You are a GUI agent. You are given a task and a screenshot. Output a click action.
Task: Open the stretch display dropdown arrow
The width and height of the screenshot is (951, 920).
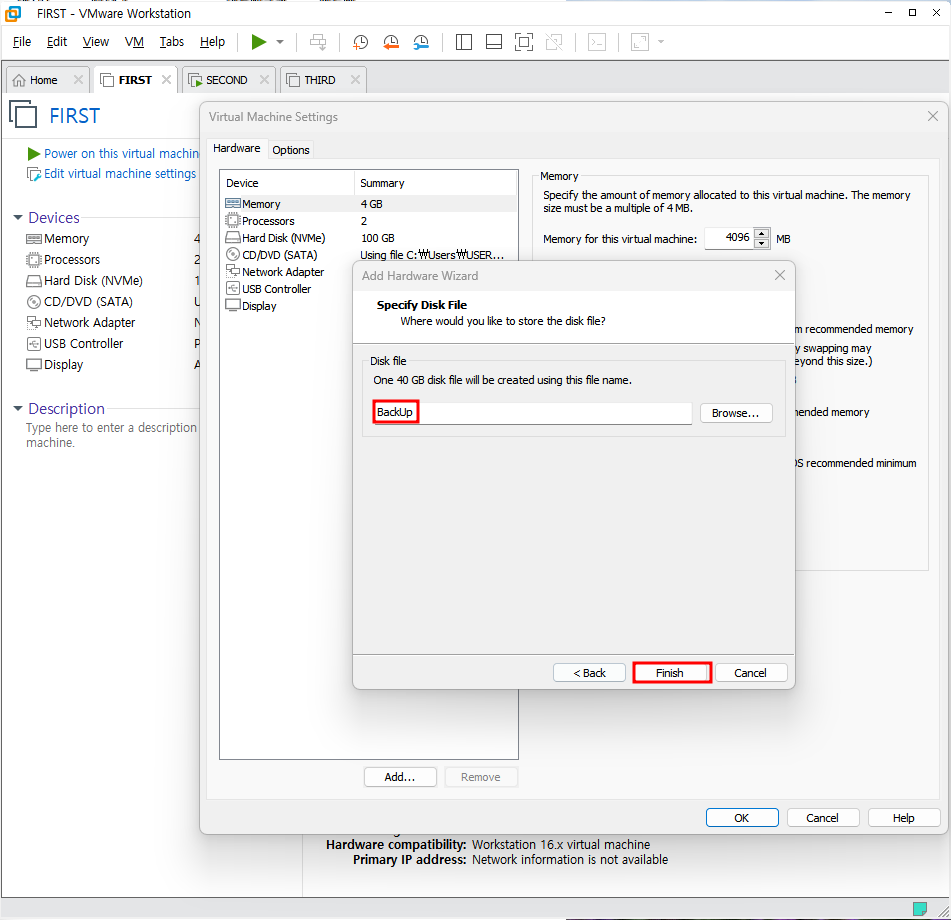(661, 42)
